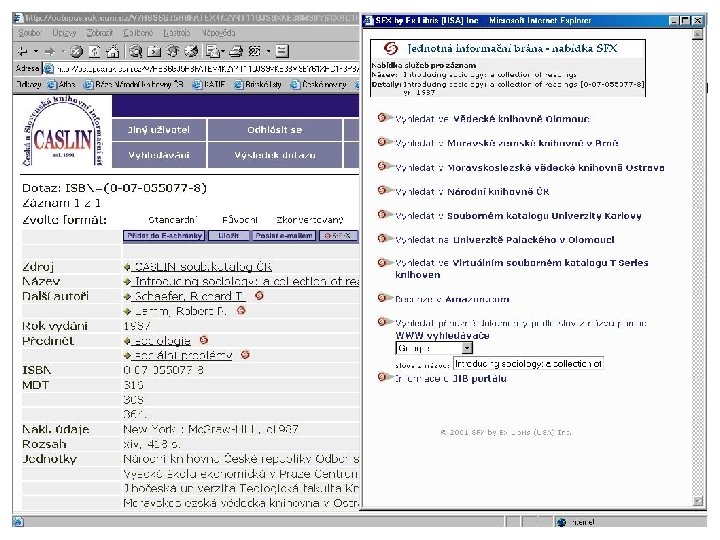Select the Zkonvertovaný format option
720x540 pixels.
[x=309, y=220]
